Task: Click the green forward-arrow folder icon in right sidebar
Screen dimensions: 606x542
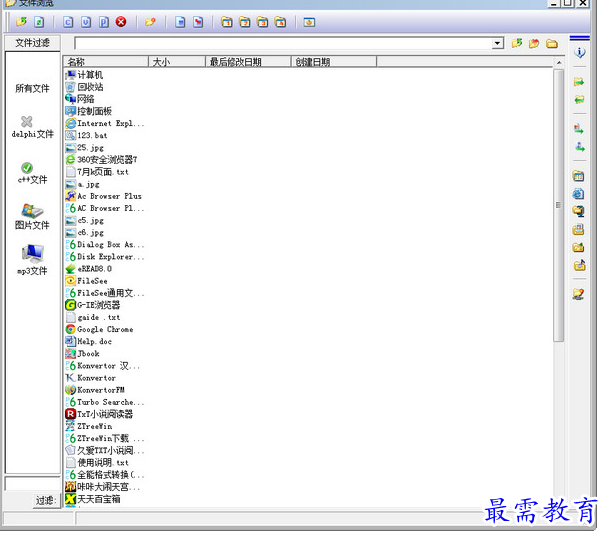Action: click(579, 82)
